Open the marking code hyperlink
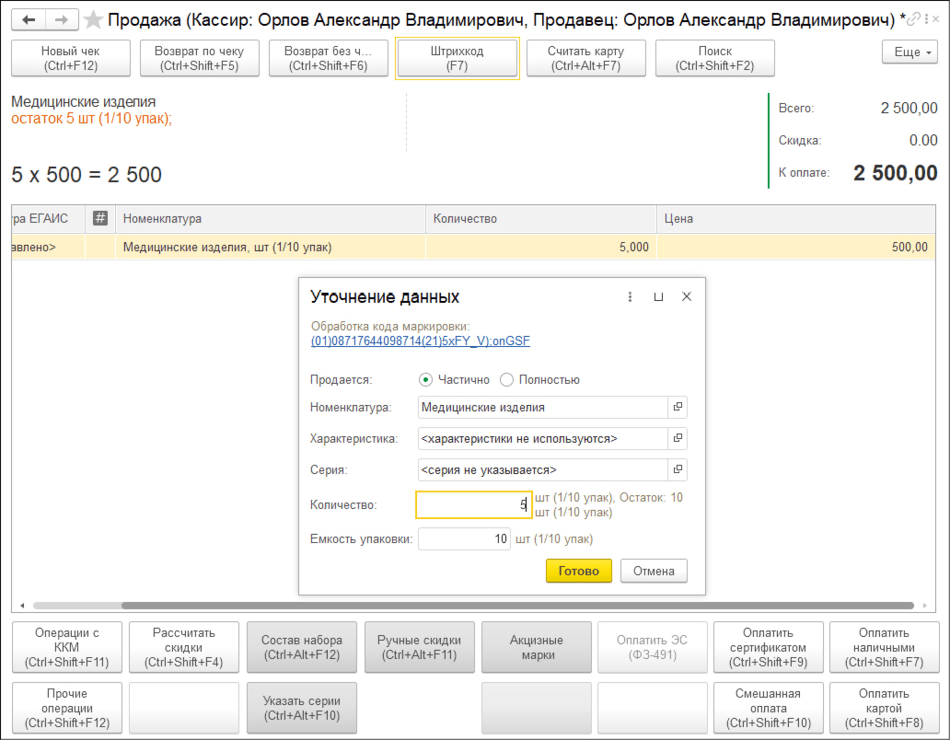The image size is (950, 740). (420, 341)
